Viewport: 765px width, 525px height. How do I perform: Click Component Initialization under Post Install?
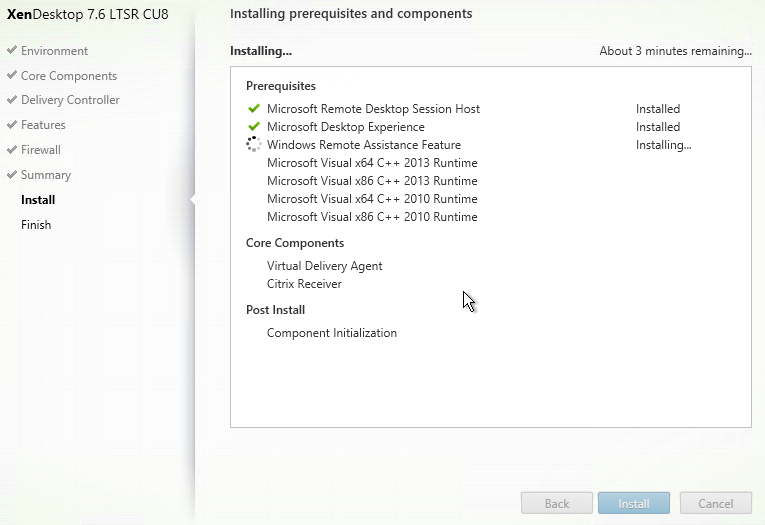coord(331,333)
